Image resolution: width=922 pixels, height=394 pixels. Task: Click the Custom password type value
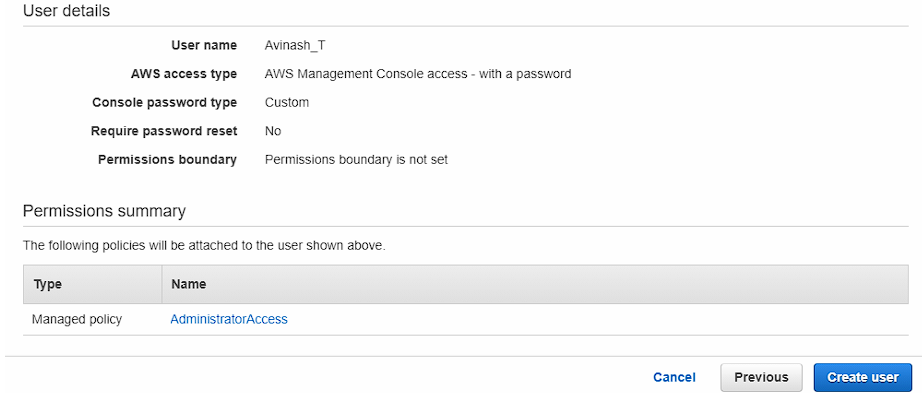click(287, 102)
